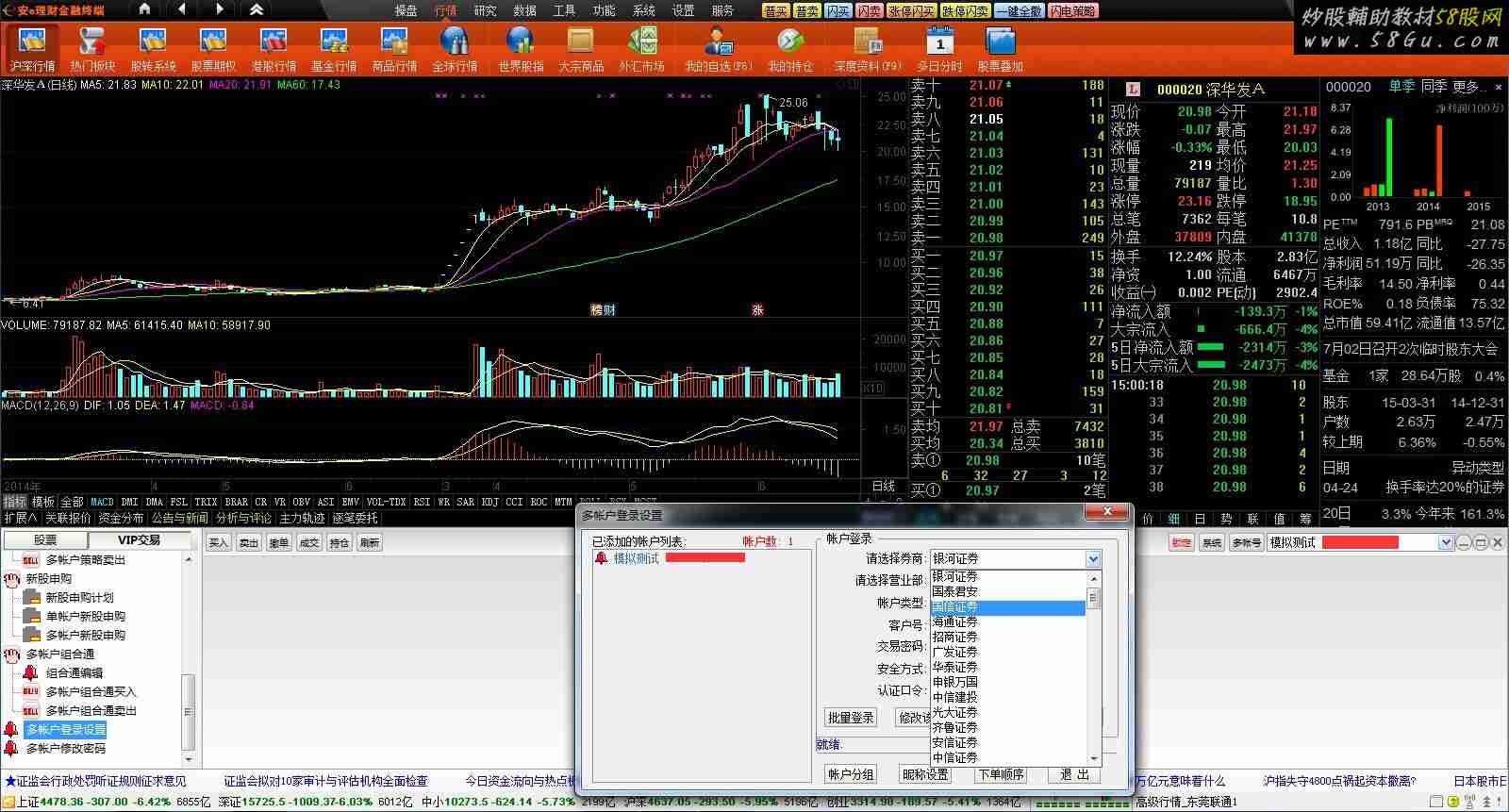The image size is (1509, 812).
Task: Select 多帐户组合通 tree node
Action: pyautogui.click(x=60, y=654)
